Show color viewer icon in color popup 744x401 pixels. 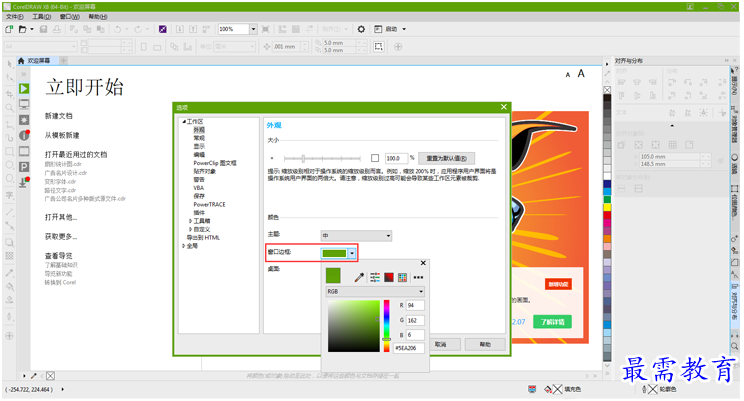pos(389,277)
